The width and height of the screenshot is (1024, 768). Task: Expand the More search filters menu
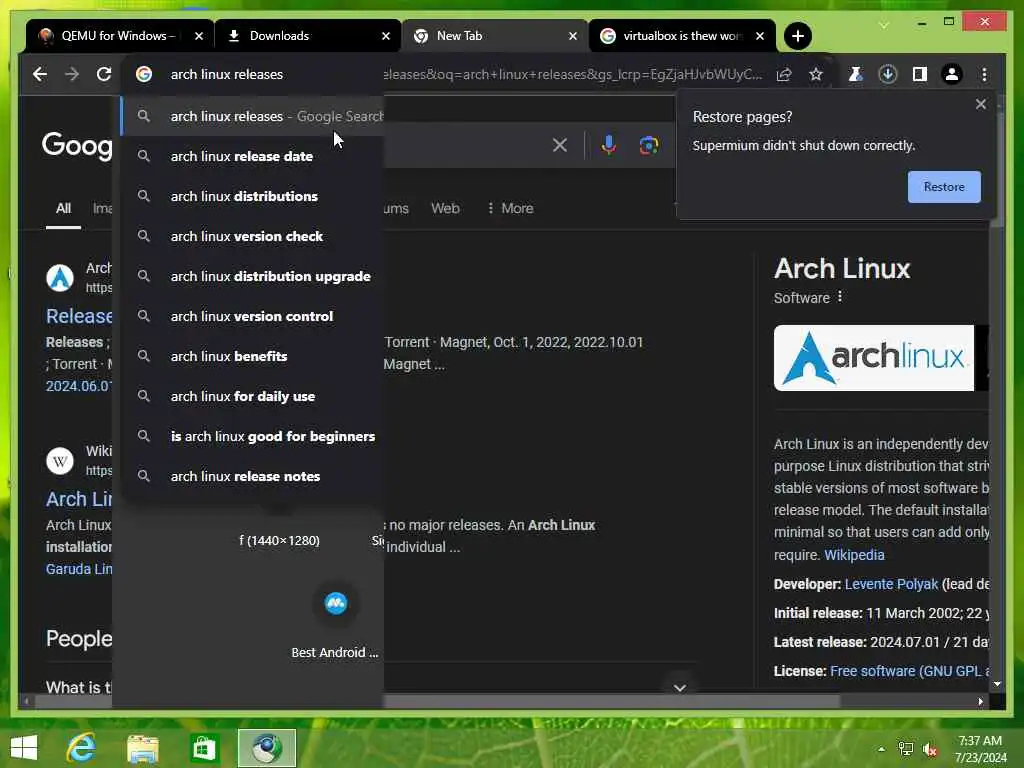[511, 208]
